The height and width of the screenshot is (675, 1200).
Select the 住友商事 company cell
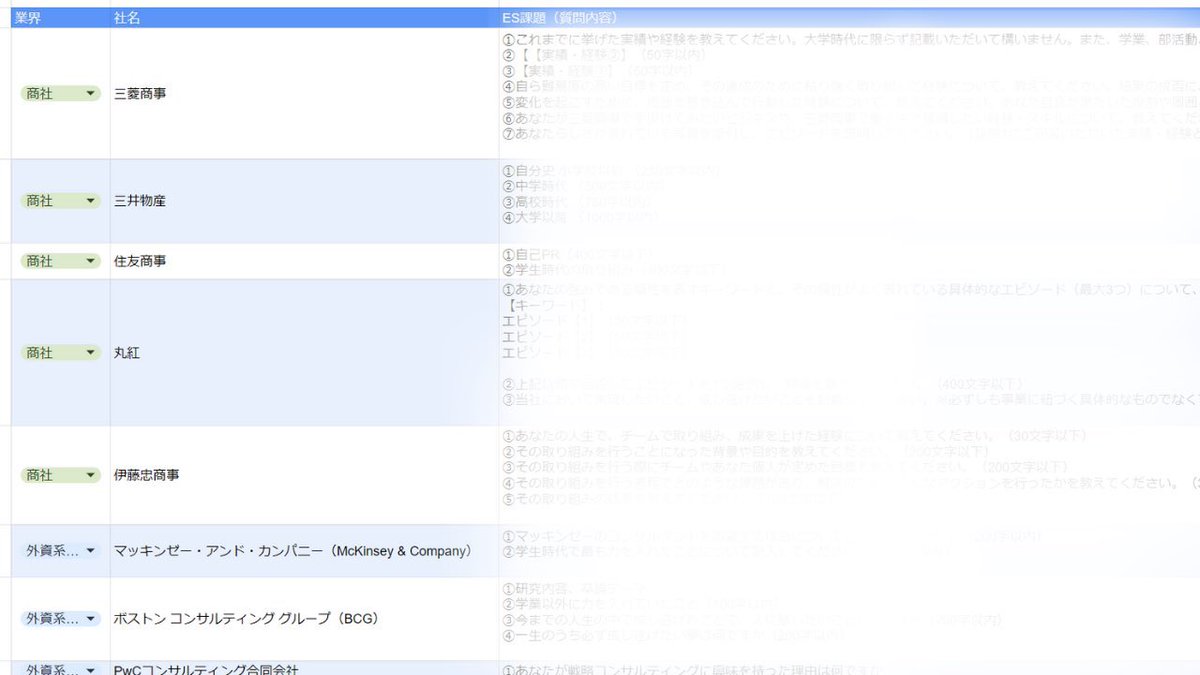(305, 261)
